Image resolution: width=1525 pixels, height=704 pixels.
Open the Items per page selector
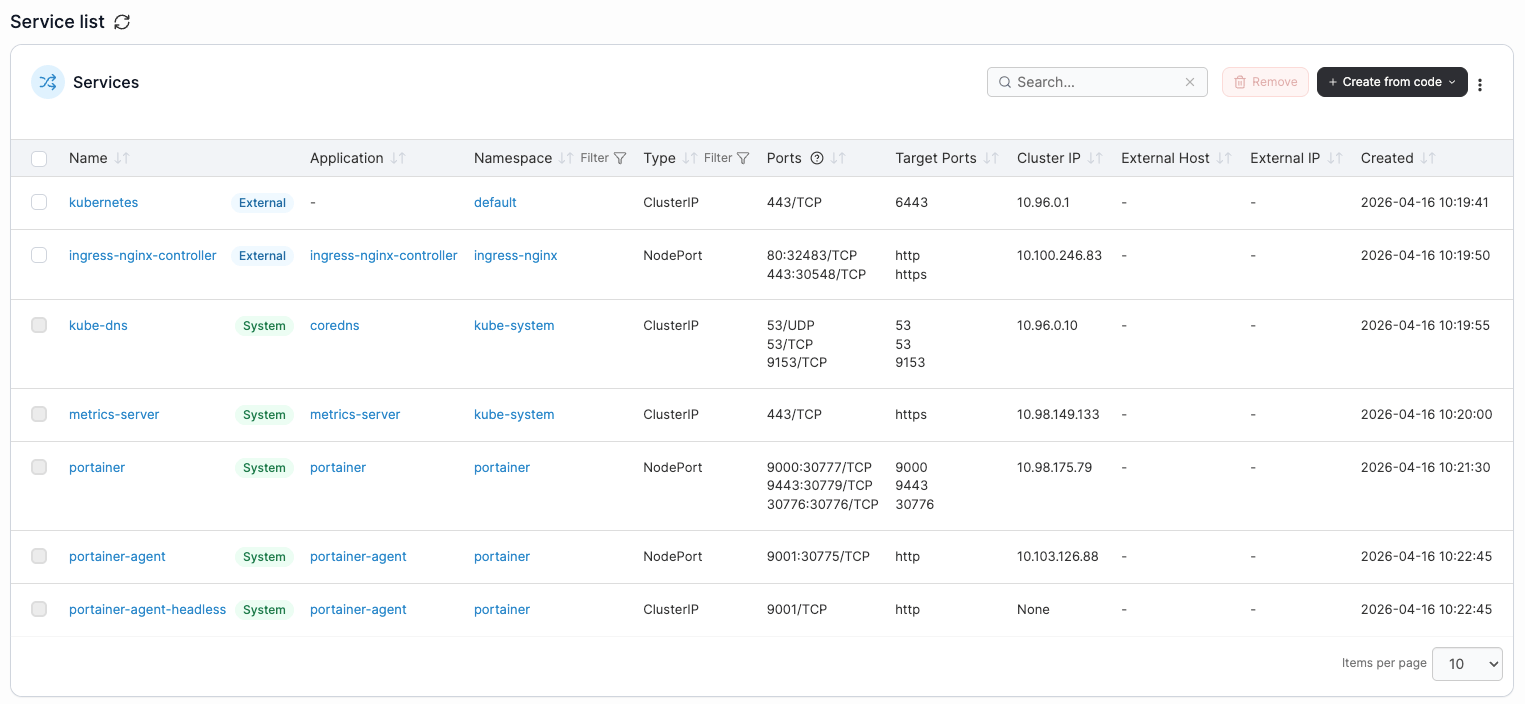[1467, 664]
